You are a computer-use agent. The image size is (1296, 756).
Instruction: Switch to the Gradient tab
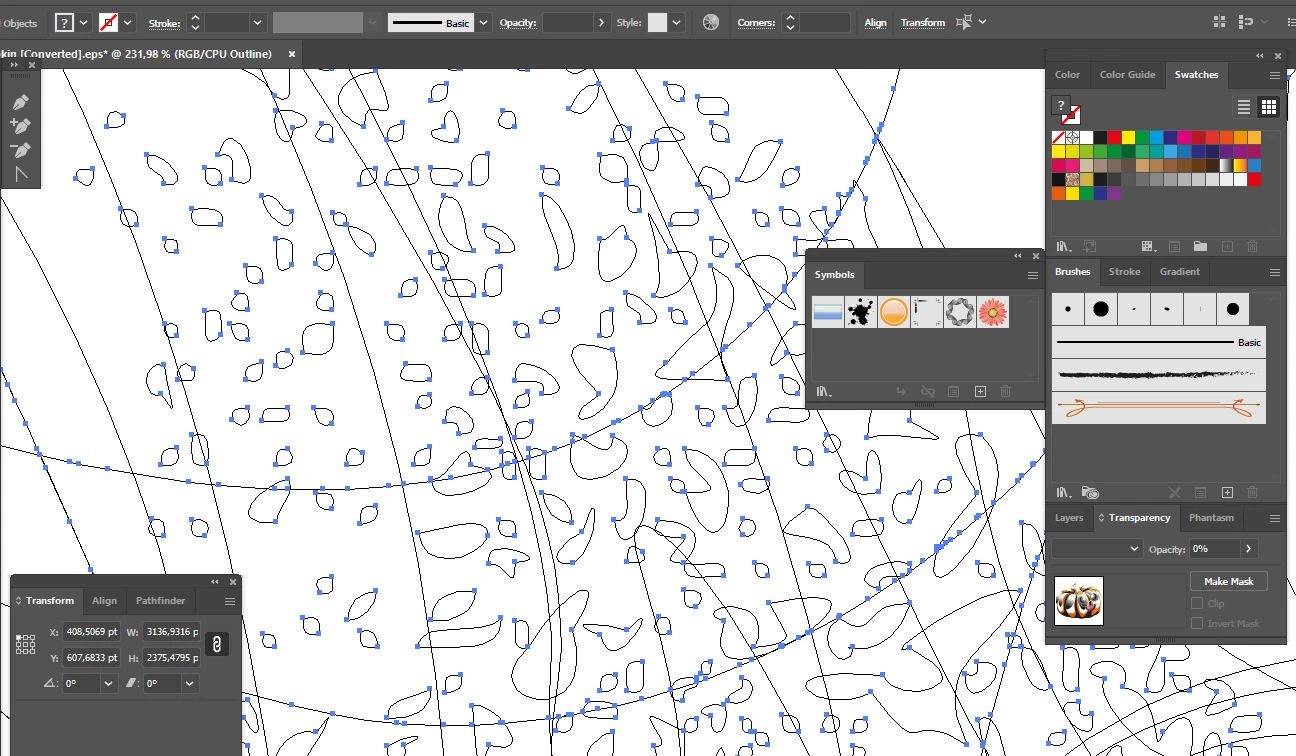tap(1179, 272)
